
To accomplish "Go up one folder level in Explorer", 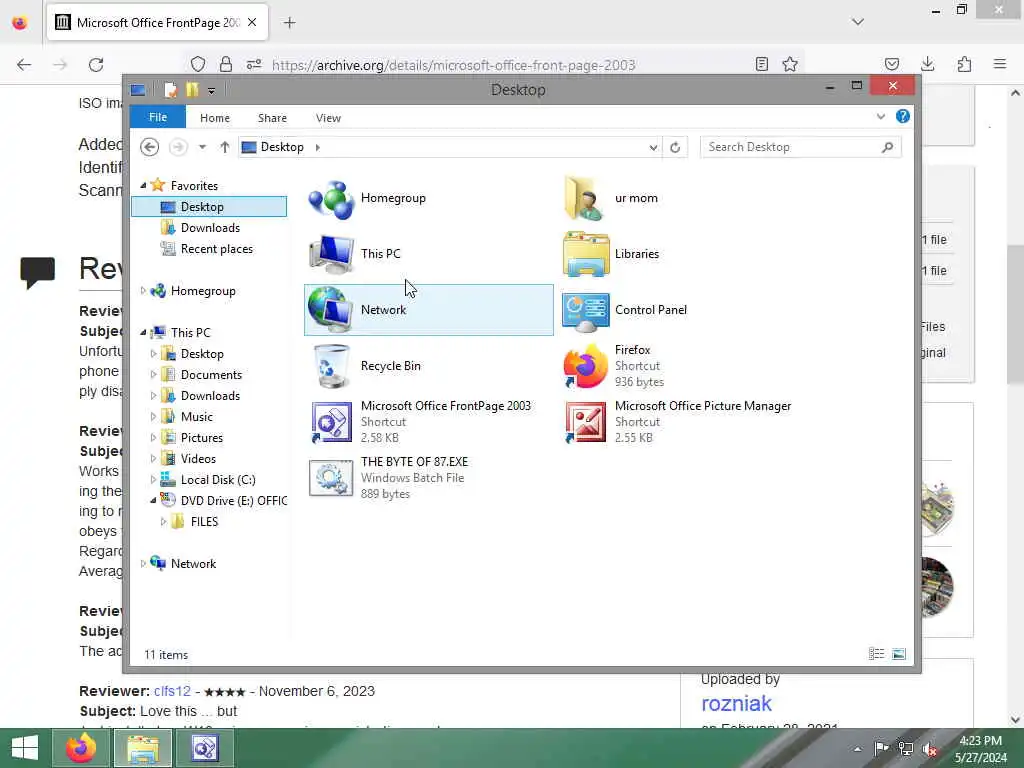I will [225, 147].
